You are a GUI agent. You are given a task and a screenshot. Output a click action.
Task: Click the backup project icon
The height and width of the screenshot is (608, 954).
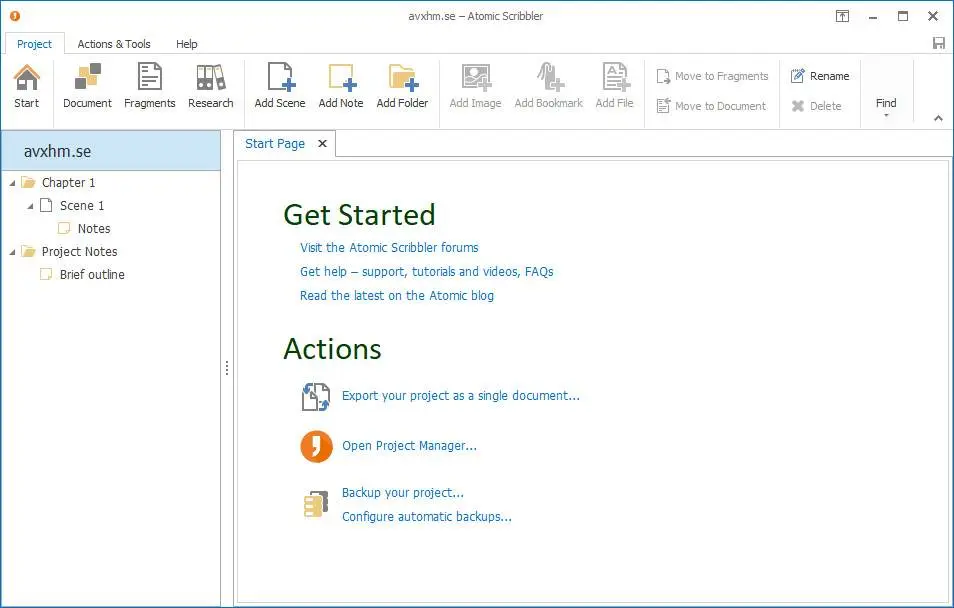pos(316,505)
